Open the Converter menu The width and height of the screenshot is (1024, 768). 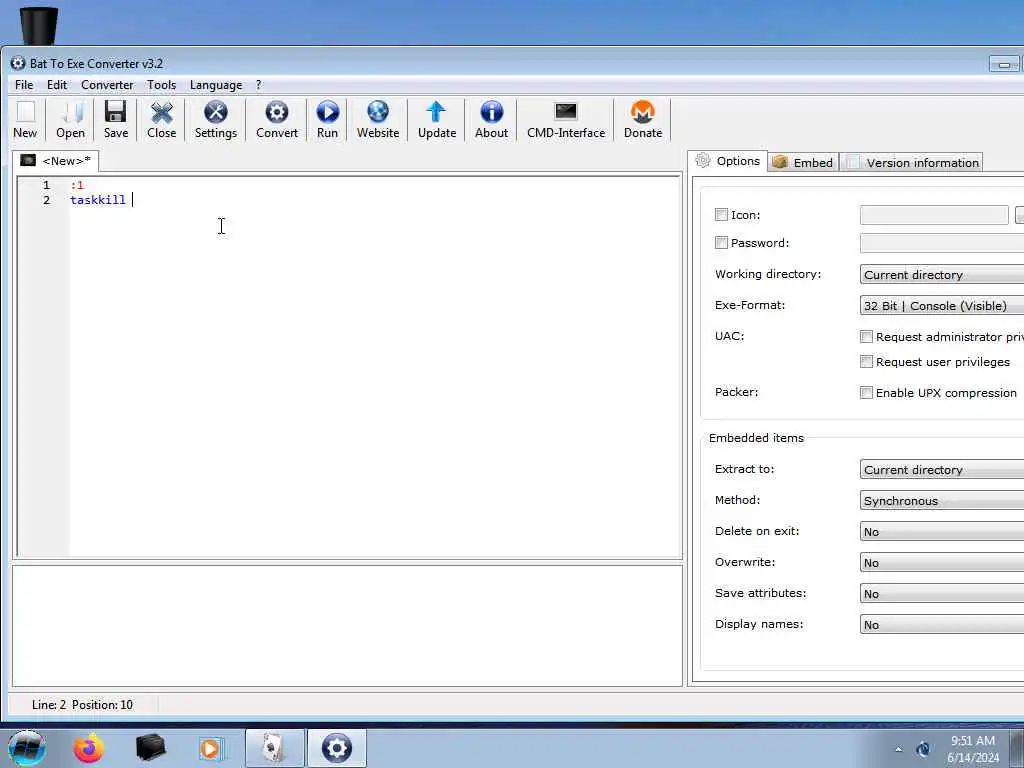click(107, 85)
